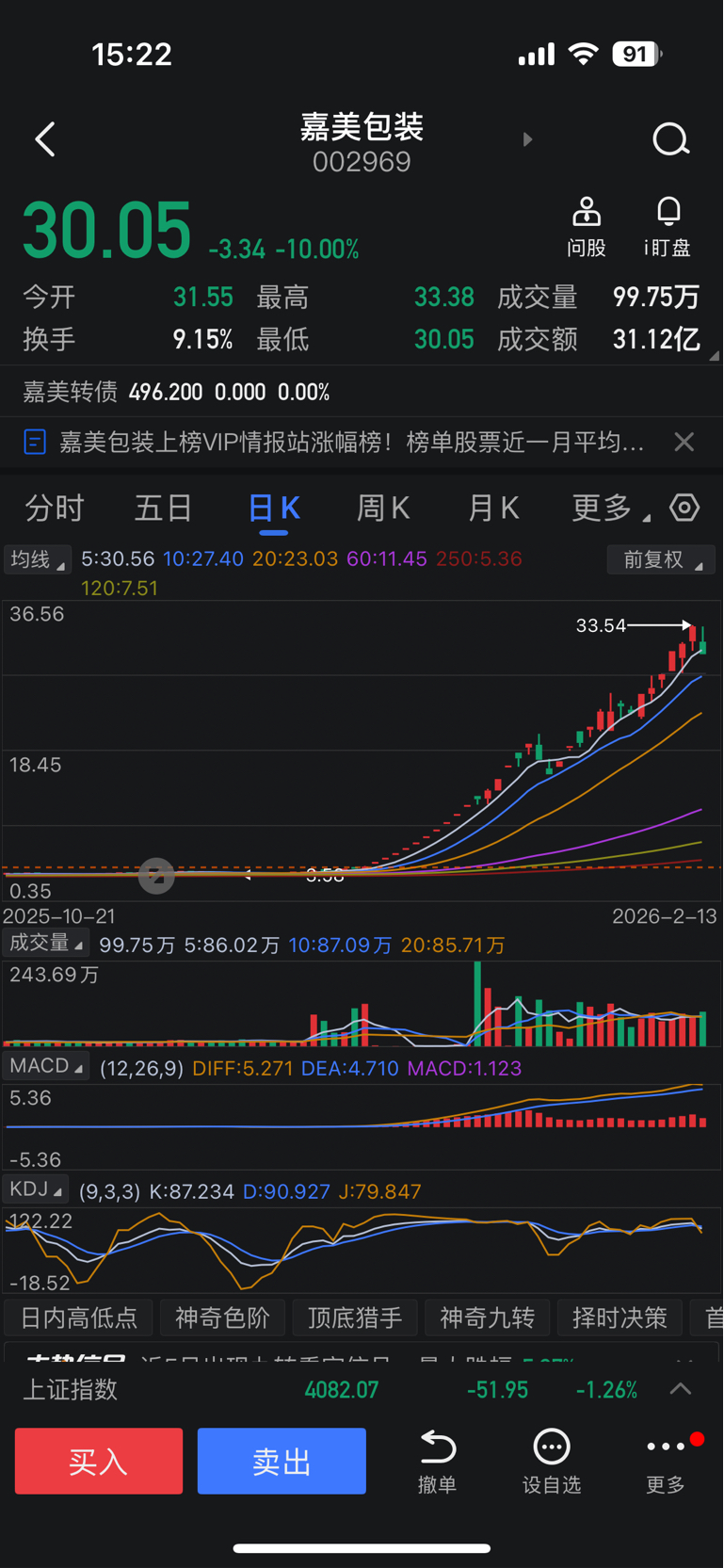Open MACD indicator dropdown
The height and width of the screenshot is (1568, 724).
(46, 1066)
